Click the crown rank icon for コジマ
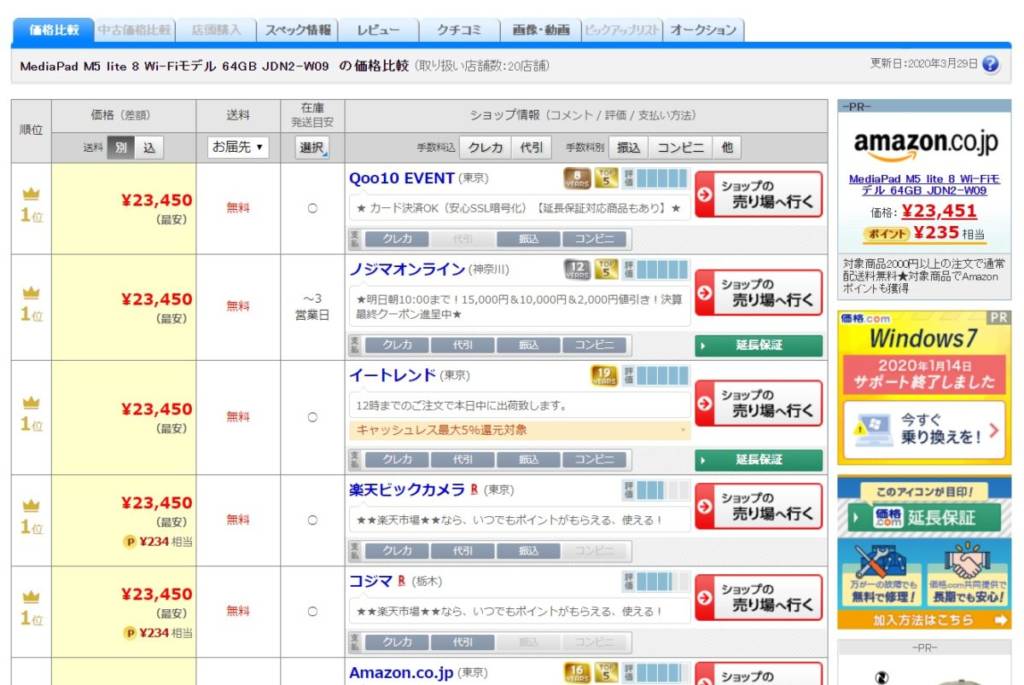This screenshot has height=685, width=1024. [31, 597]
